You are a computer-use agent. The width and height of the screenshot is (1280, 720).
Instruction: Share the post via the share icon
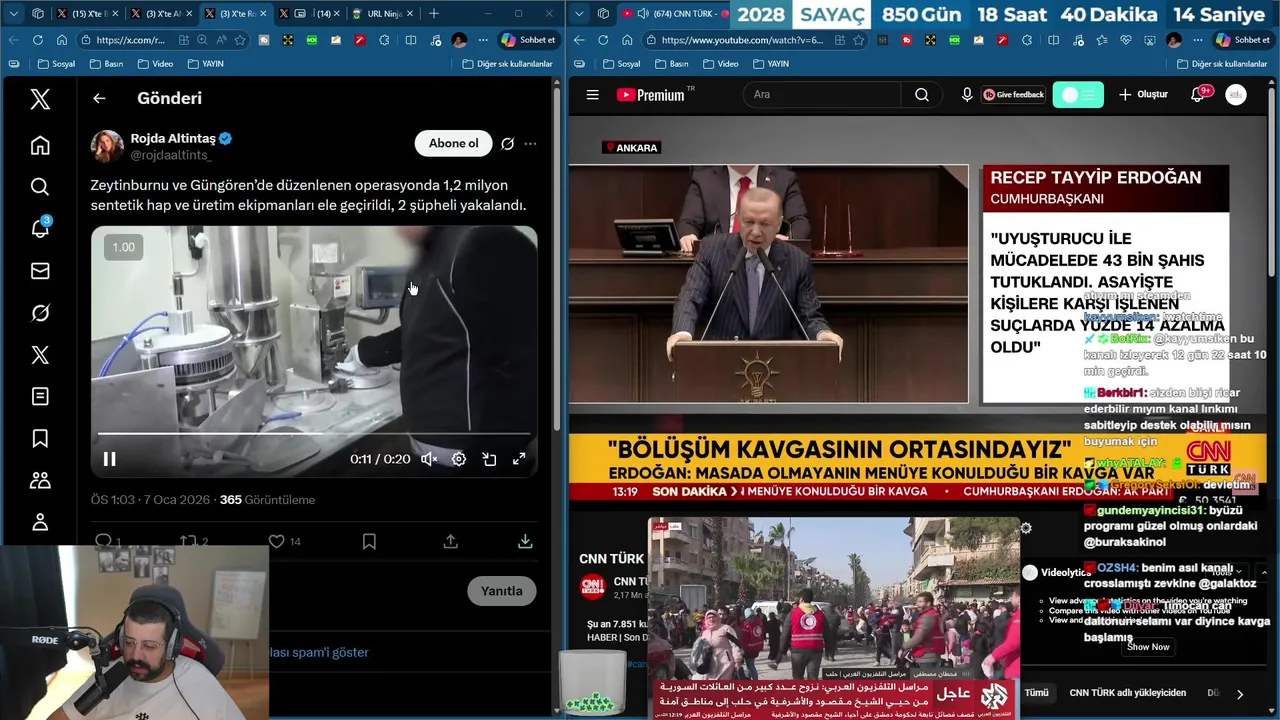tap(451, 541)
